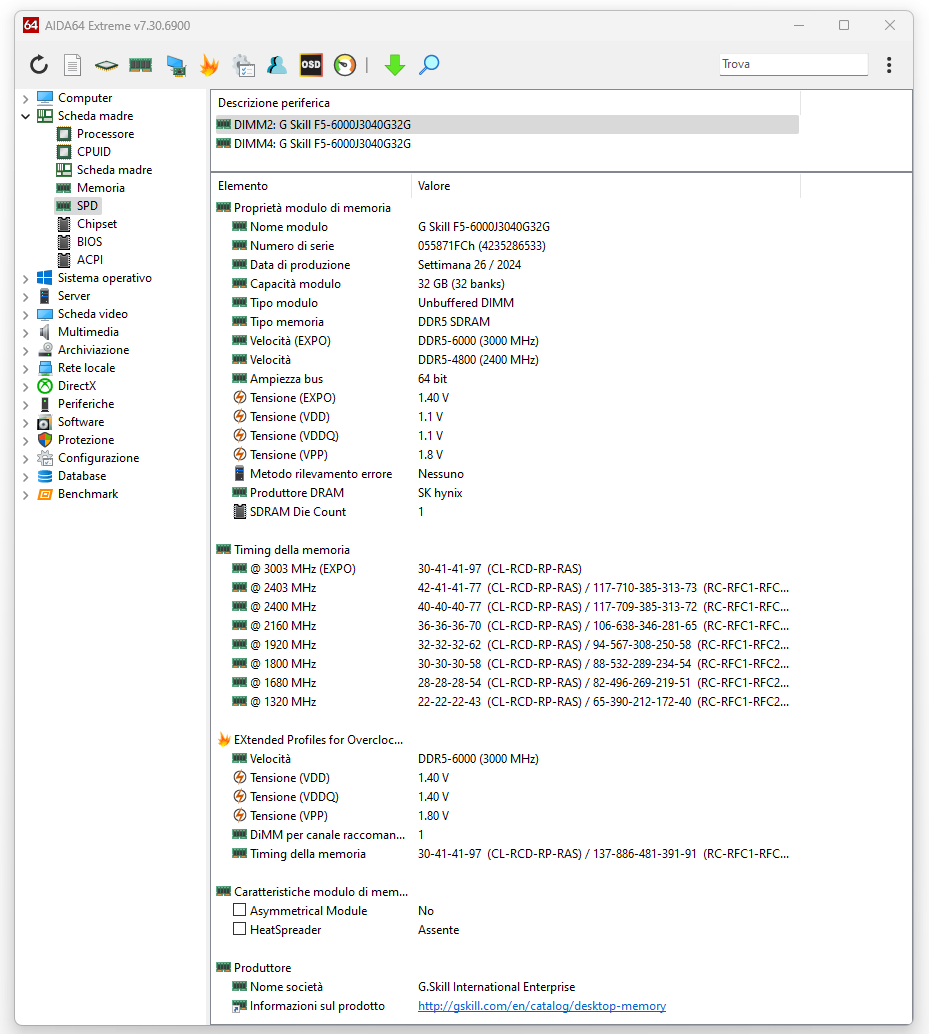Select the Nome modulo row
Screen dimensions: 929x1034
coord(506,227)
